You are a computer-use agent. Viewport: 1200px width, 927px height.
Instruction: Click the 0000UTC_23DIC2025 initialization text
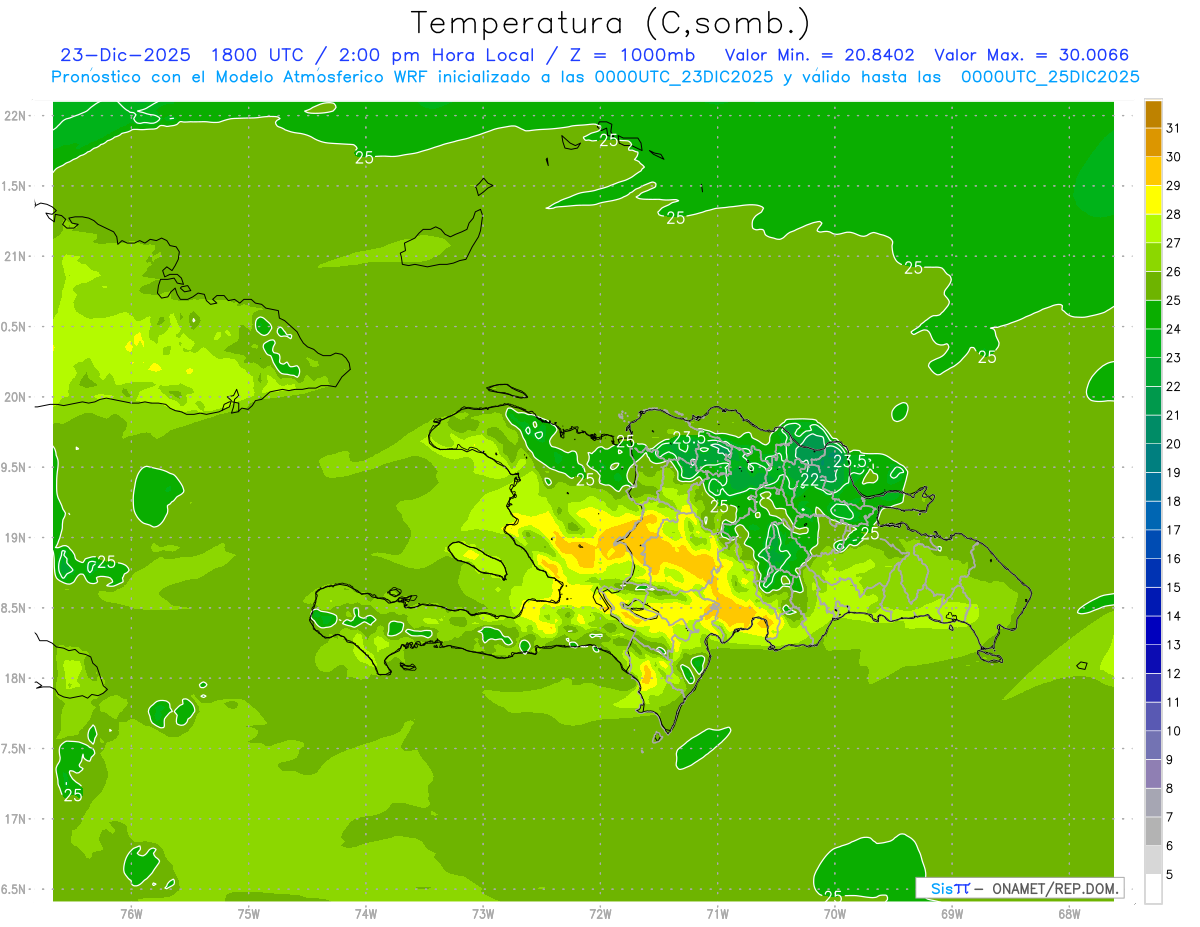tap(683, 77)
